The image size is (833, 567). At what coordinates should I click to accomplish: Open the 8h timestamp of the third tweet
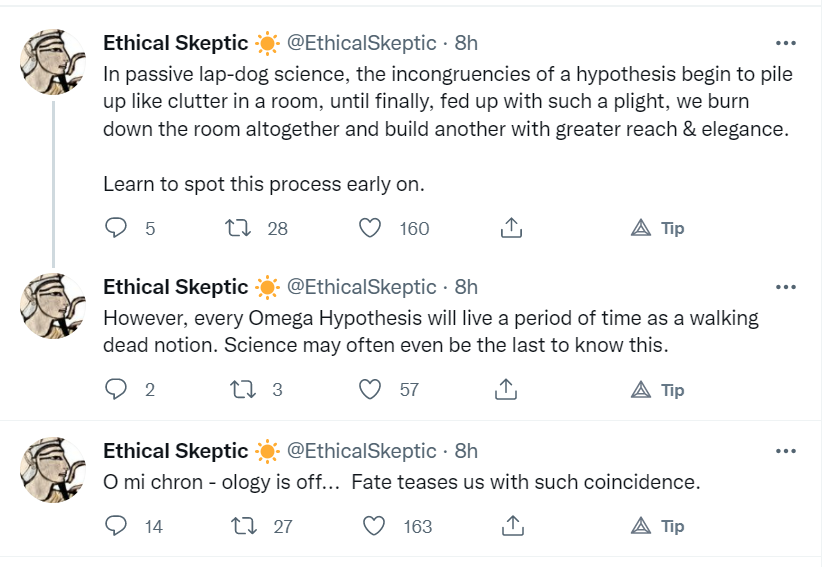(x=466, y=451)
